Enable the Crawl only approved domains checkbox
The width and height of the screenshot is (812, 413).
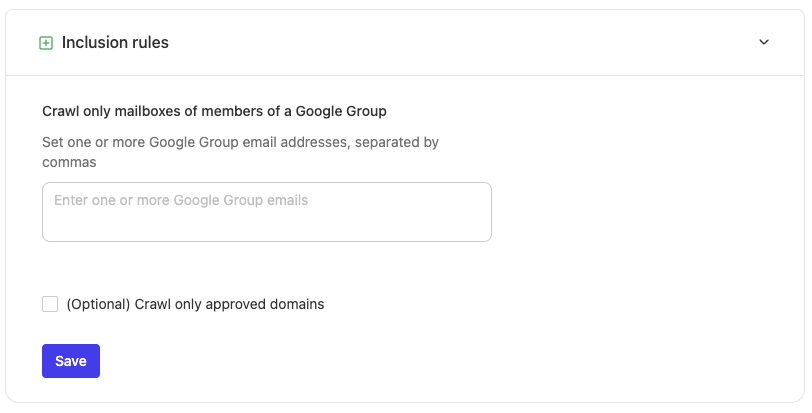pos(50,304)
